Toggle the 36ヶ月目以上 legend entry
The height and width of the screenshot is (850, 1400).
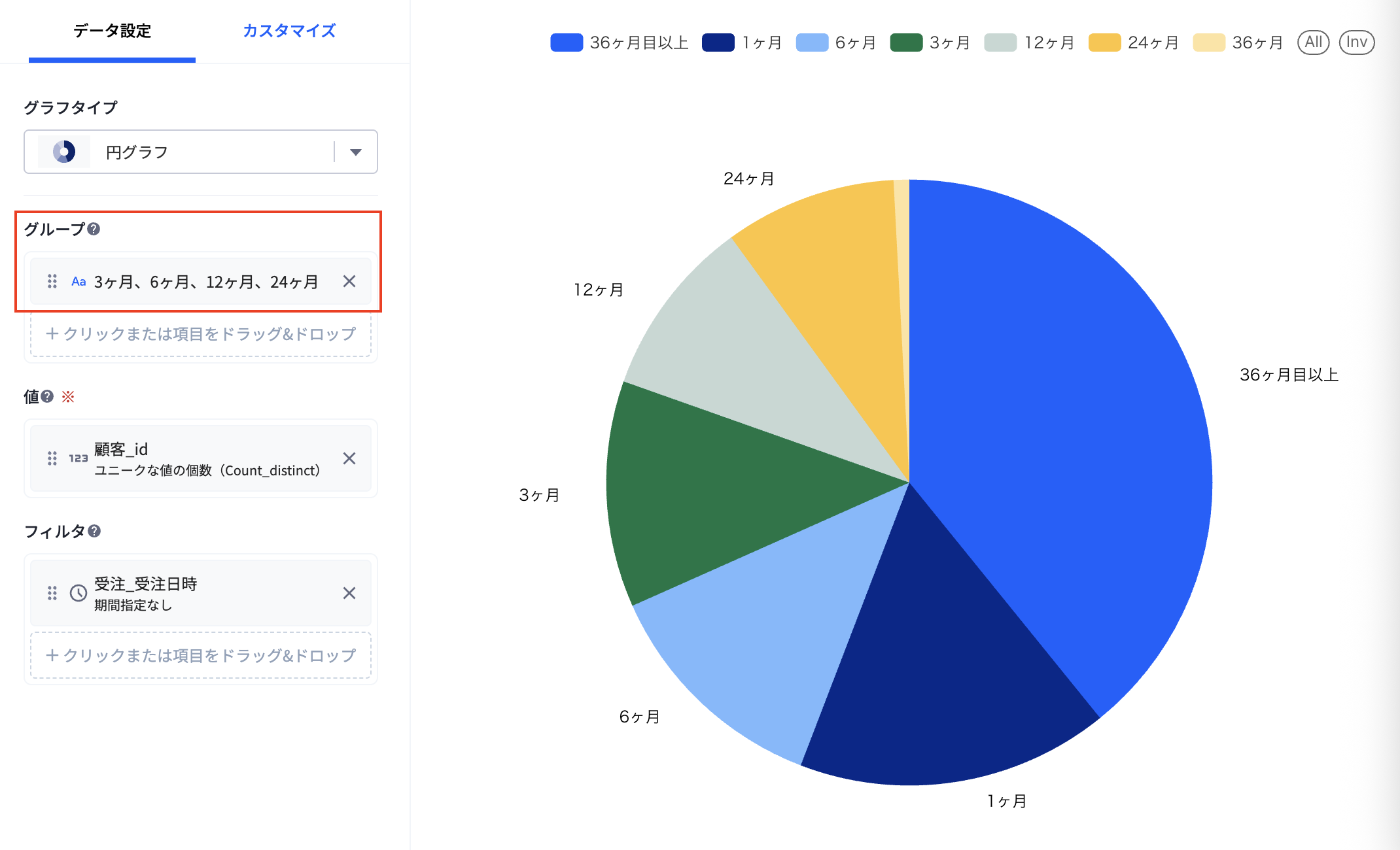[x=620, y=42]
